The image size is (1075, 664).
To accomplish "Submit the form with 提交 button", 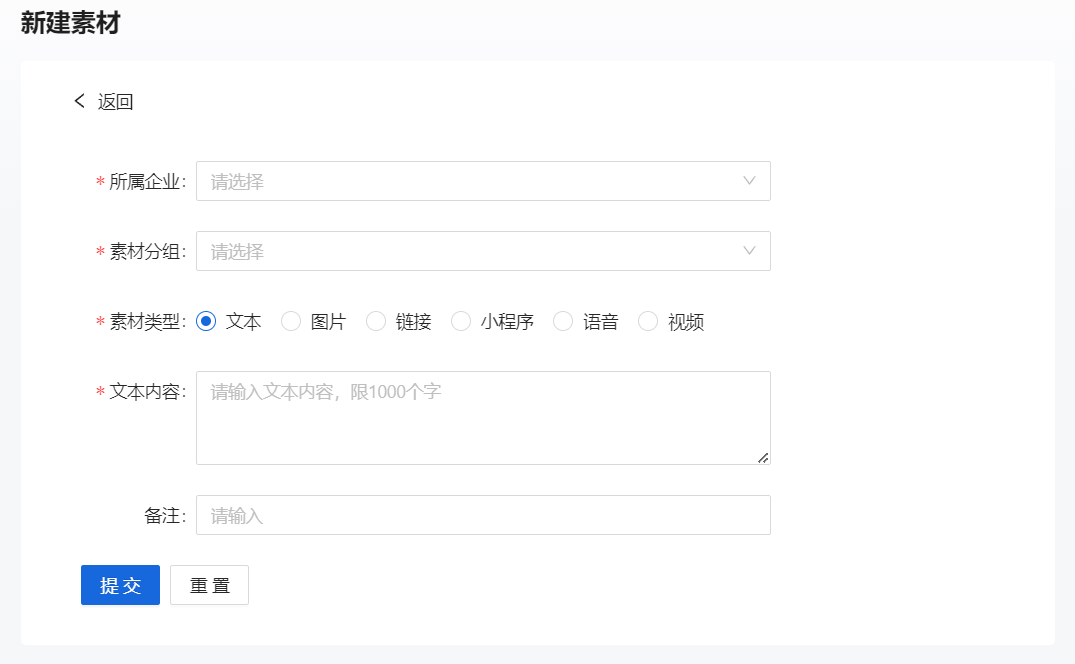I will (x=120, y=585).
